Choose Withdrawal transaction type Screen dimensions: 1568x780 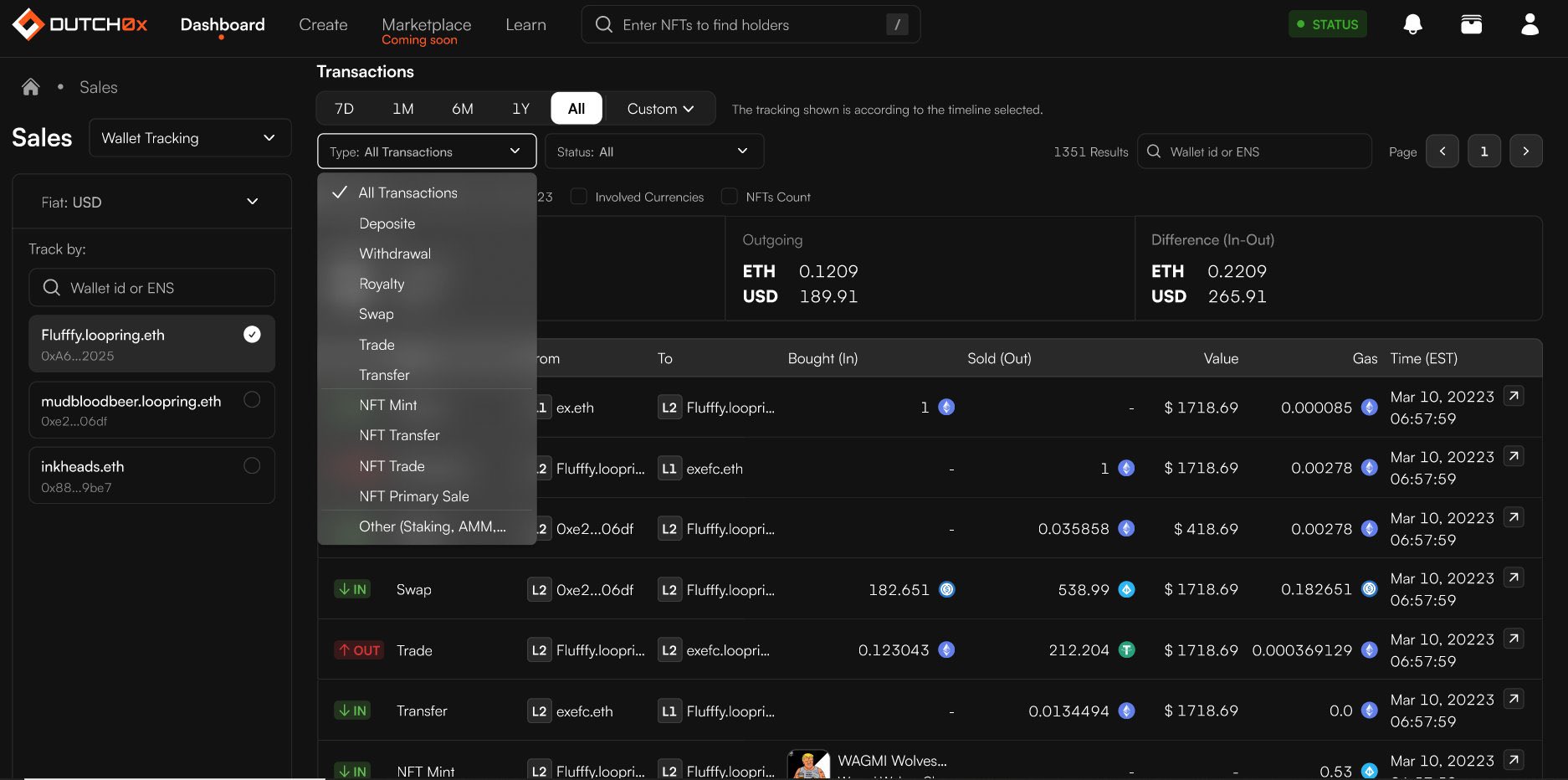point(428,254)
